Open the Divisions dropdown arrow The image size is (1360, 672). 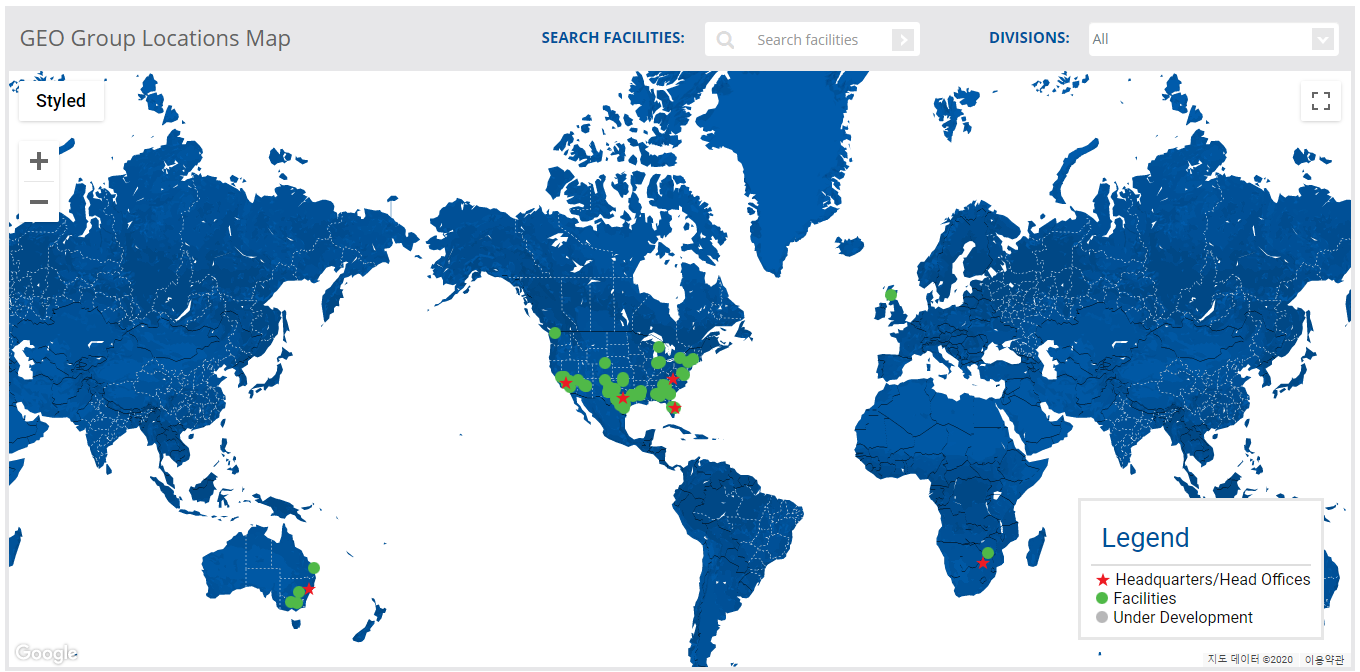1323,40
